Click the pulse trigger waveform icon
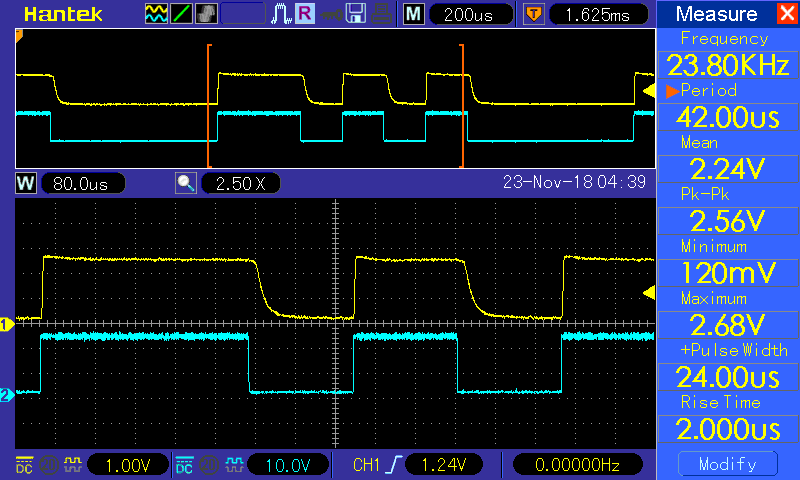 pos(280,14)
